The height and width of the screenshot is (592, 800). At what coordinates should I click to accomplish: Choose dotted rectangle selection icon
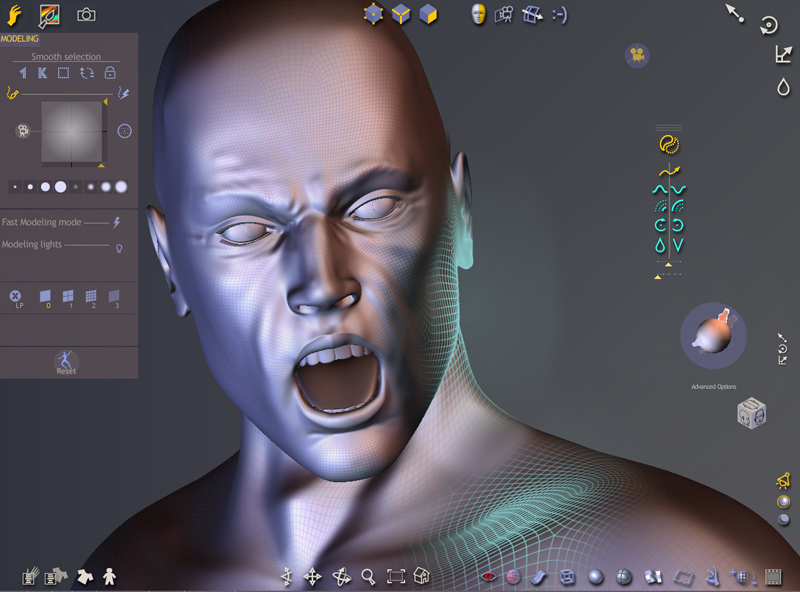pyautogui.click(x=63, y=73)
